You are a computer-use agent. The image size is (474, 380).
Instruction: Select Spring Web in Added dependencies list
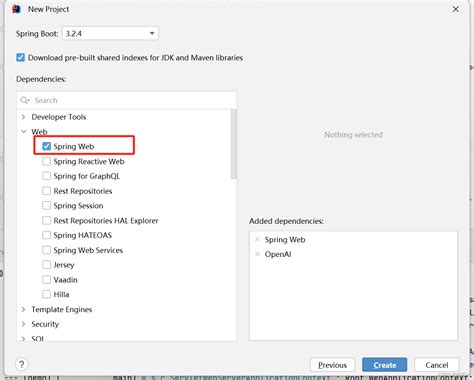[x=285, y=239]
